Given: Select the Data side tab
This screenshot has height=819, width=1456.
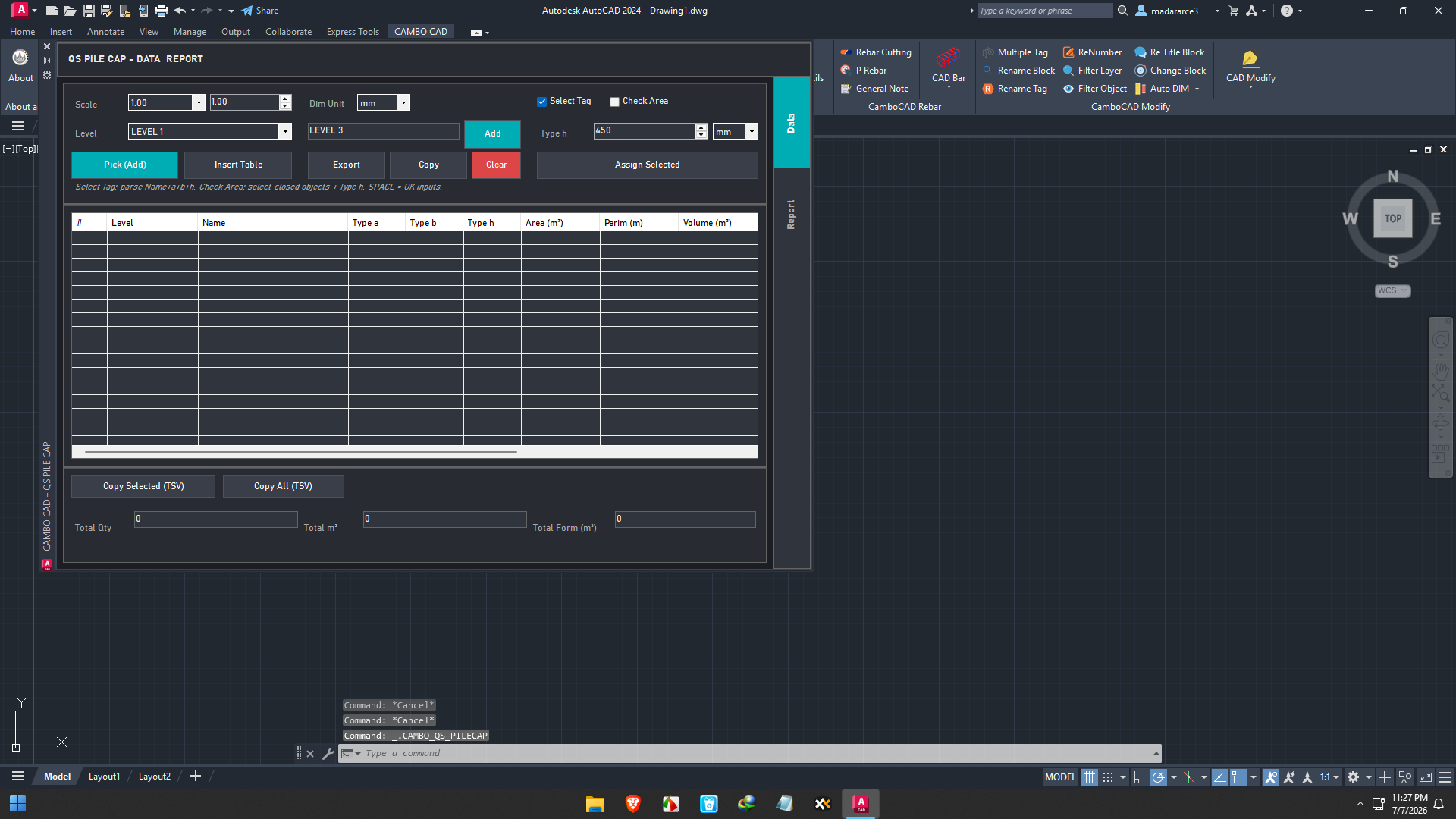Looking at the screenshot, I should point(791,123).
